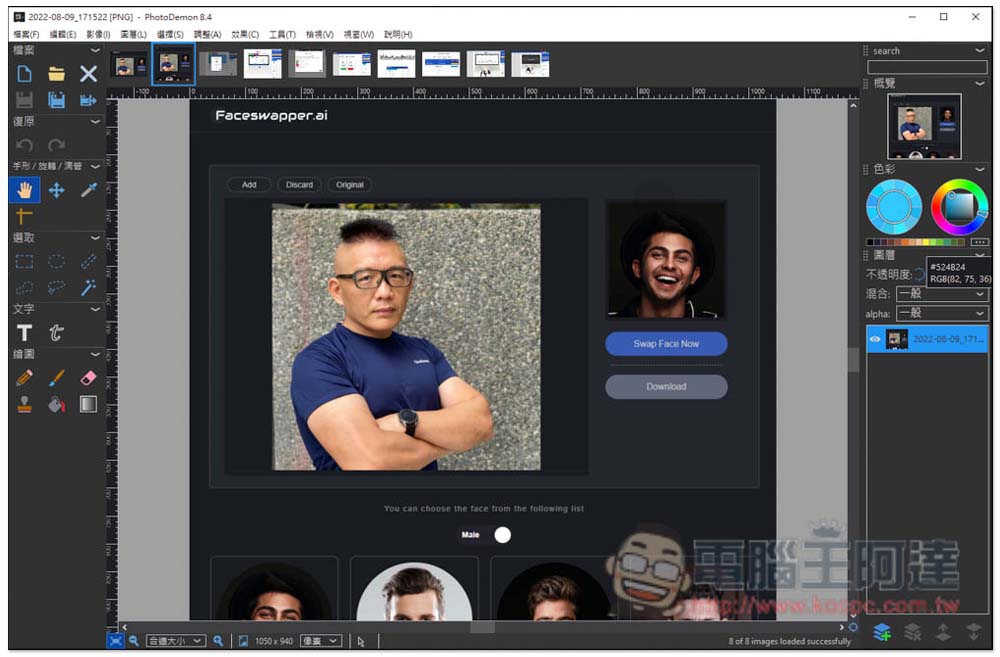Select the Paint bucket fill tool
Viewport: 1000px width, 657px height.
point(56,404)
